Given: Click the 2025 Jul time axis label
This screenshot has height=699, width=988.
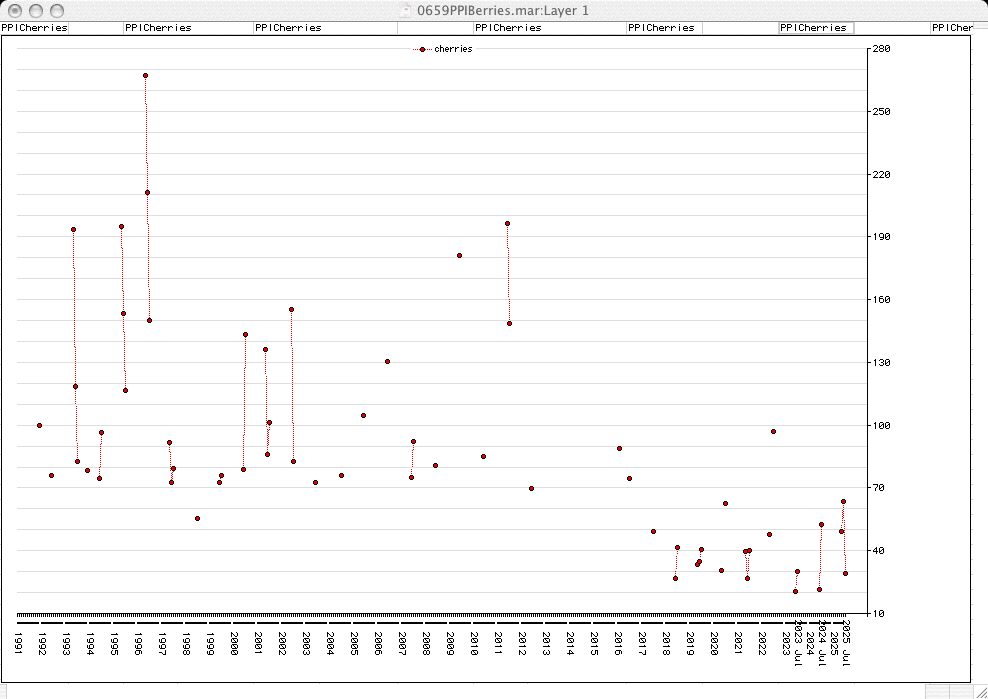Looking at the screenshot, I should pyautogui.click(x=846, y=642).
